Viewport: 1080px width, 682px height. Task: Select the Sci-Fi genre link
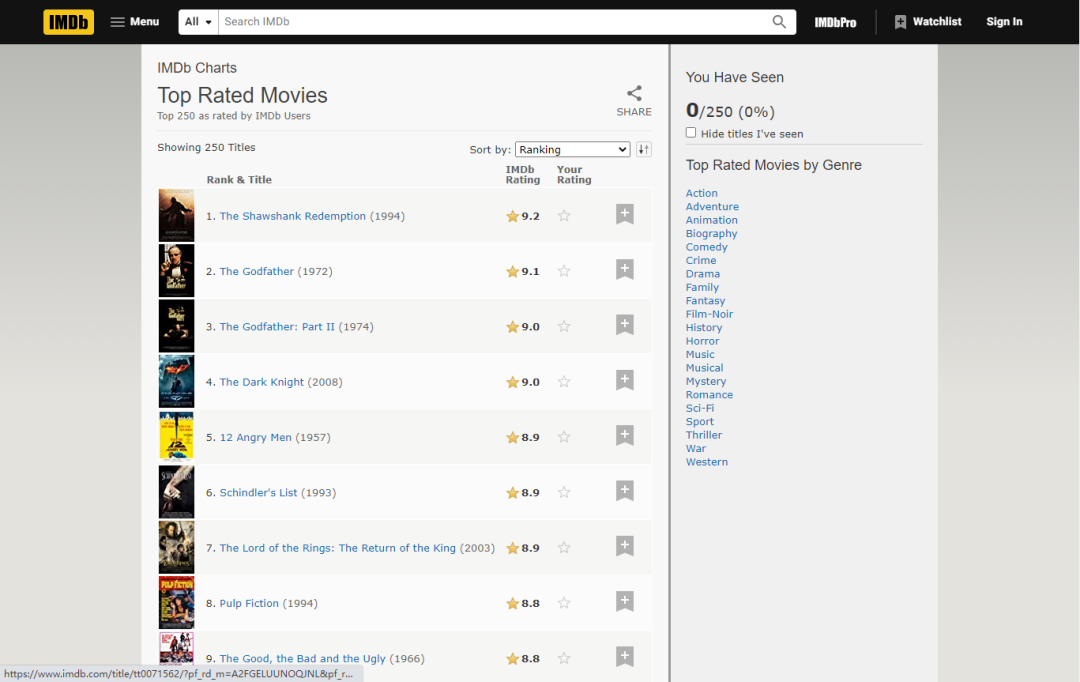pos(700,409)
